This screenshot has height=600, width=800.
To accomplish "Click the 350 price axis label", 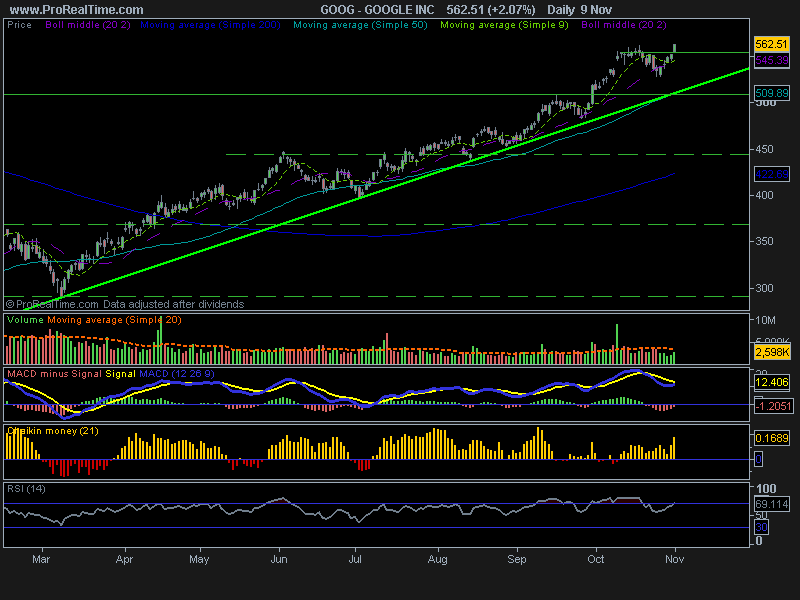I will 764,241.
